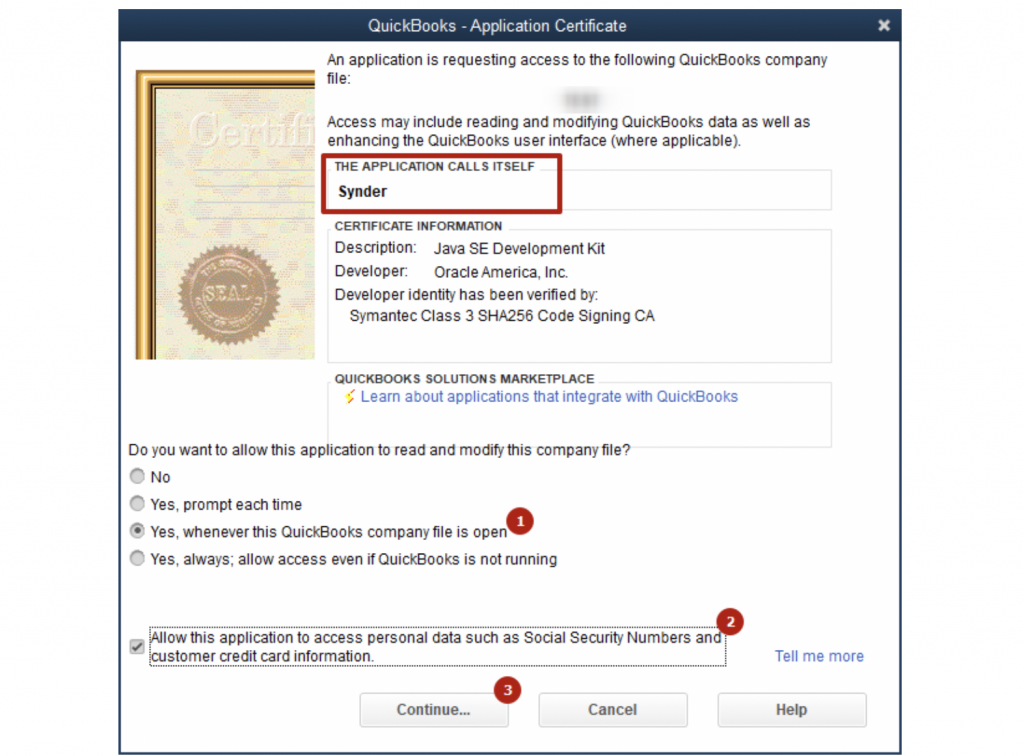
Task: Click the Continue... button
Action: [434, 710]
